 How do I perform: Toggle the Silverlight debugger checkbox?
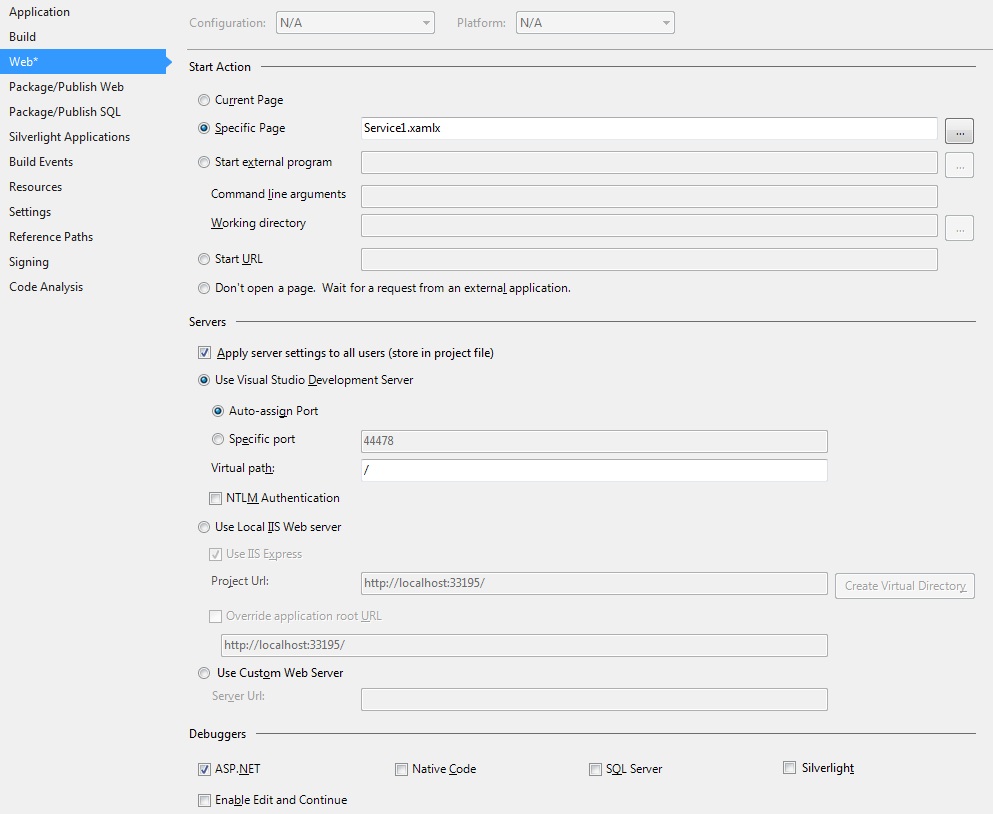(789, 767)
